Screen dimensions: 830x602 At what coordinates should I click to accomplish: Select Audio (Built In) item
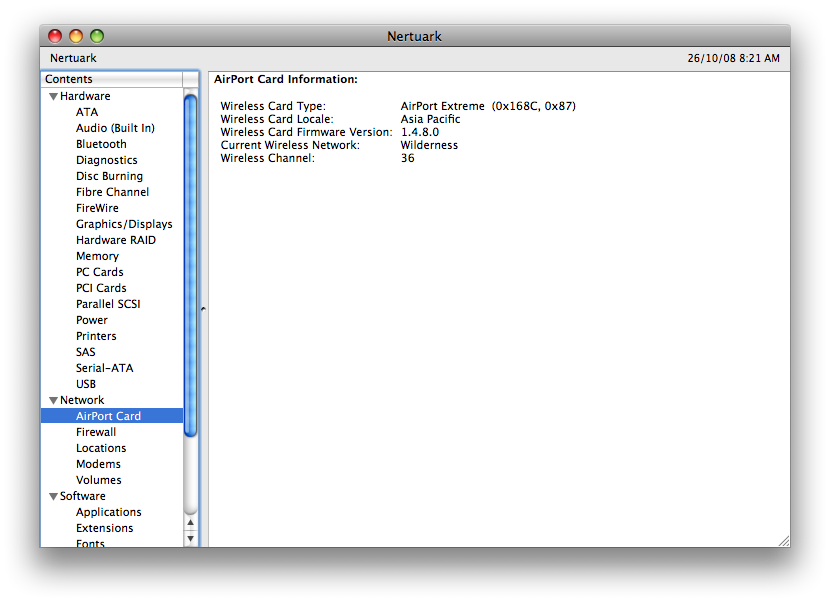(x=115, y=128)
